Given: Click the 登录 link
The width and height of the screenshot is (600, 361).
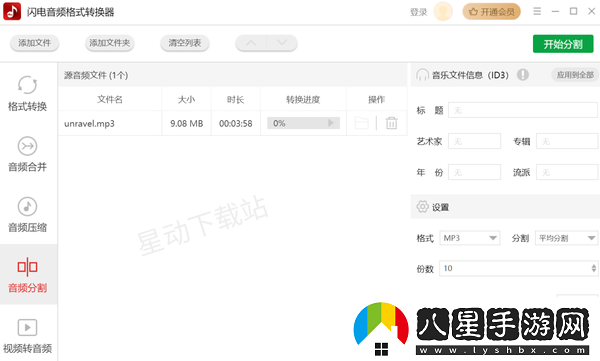Looking at the screenshot, I should (x=418, y=12).
